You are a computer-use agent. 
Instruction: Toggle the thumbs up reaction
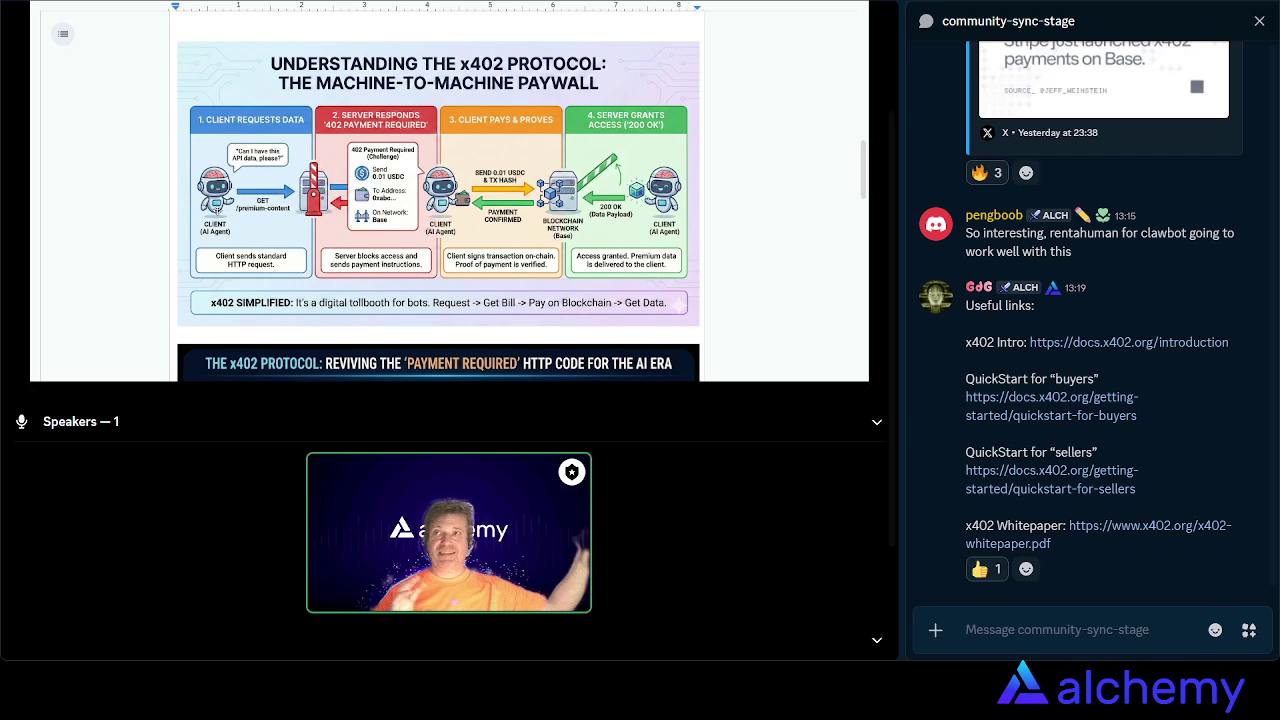pos(986,569)
